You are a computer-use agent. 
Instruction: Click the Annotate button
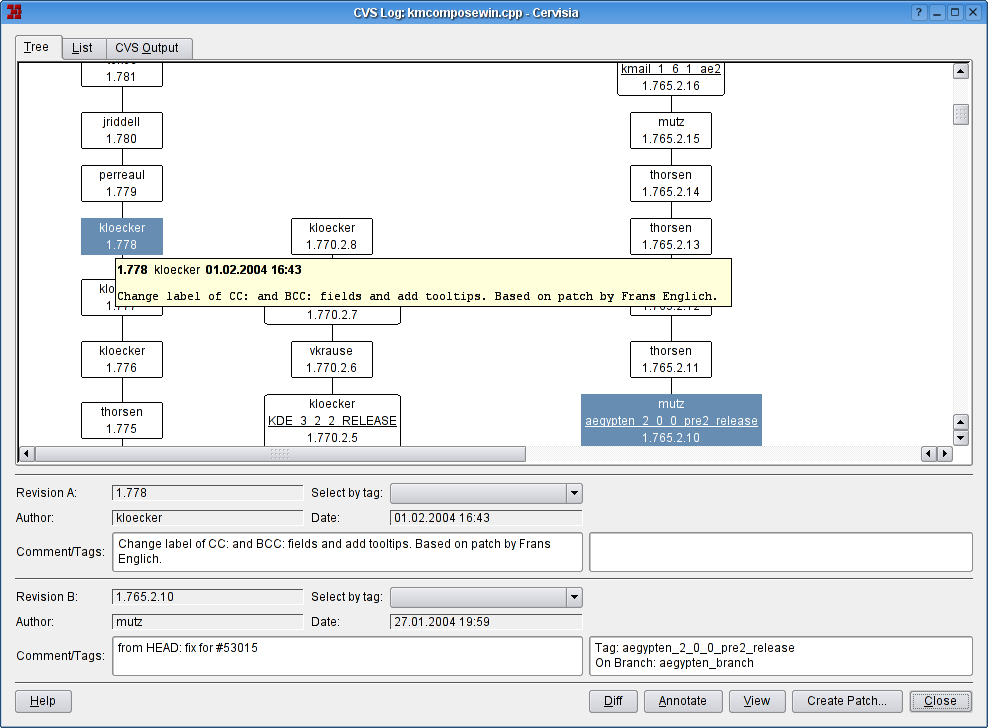682,701
